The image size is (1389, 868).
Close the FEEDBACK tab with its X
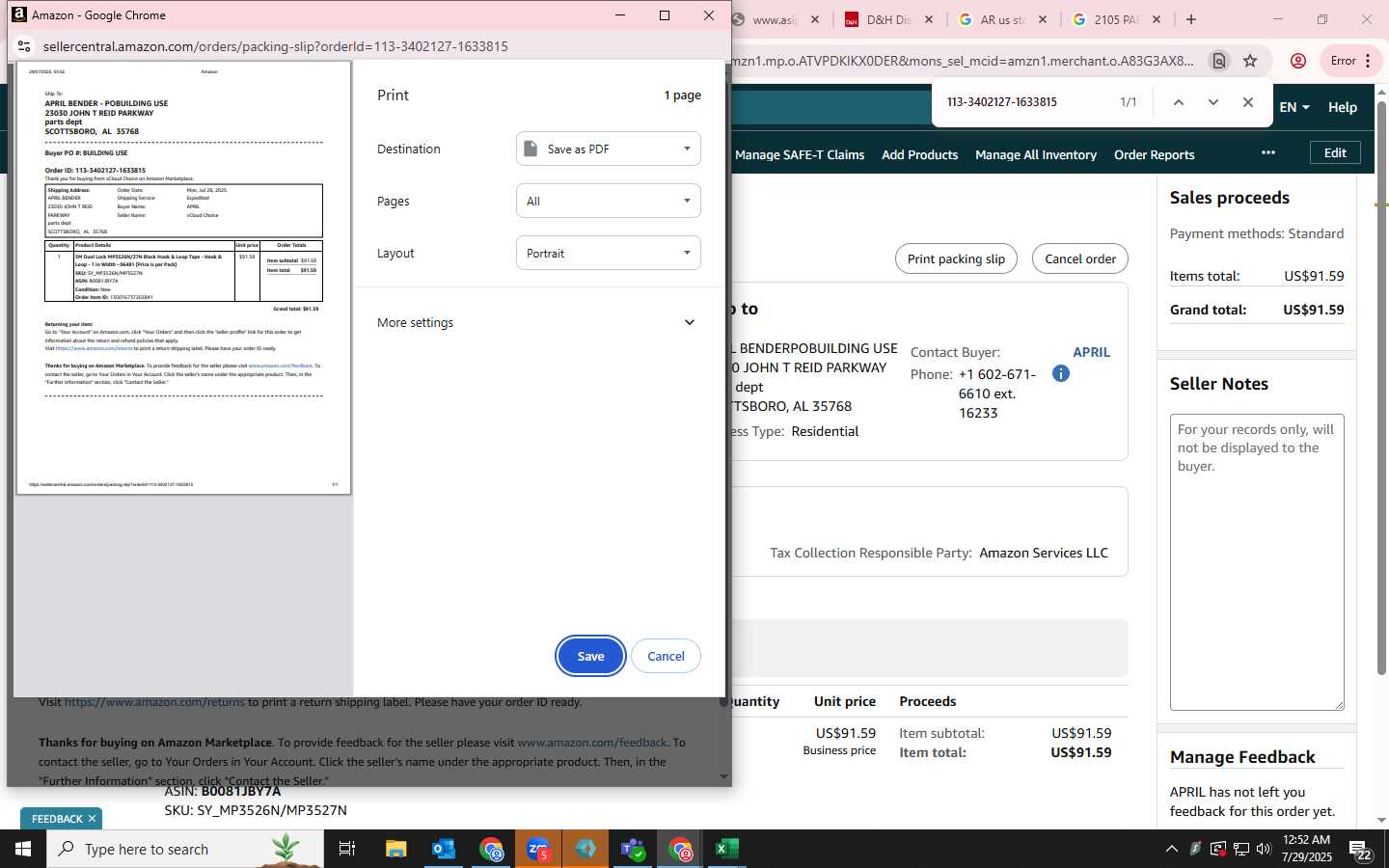tap(92, 819)
